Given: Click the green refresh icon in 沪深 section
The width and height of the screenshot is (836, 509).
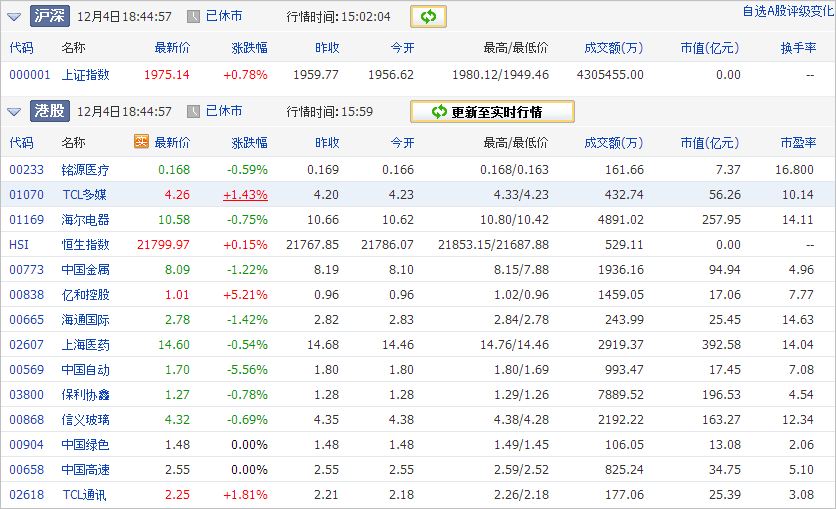Looking at the screenshot, I should (x=428, y=17).
